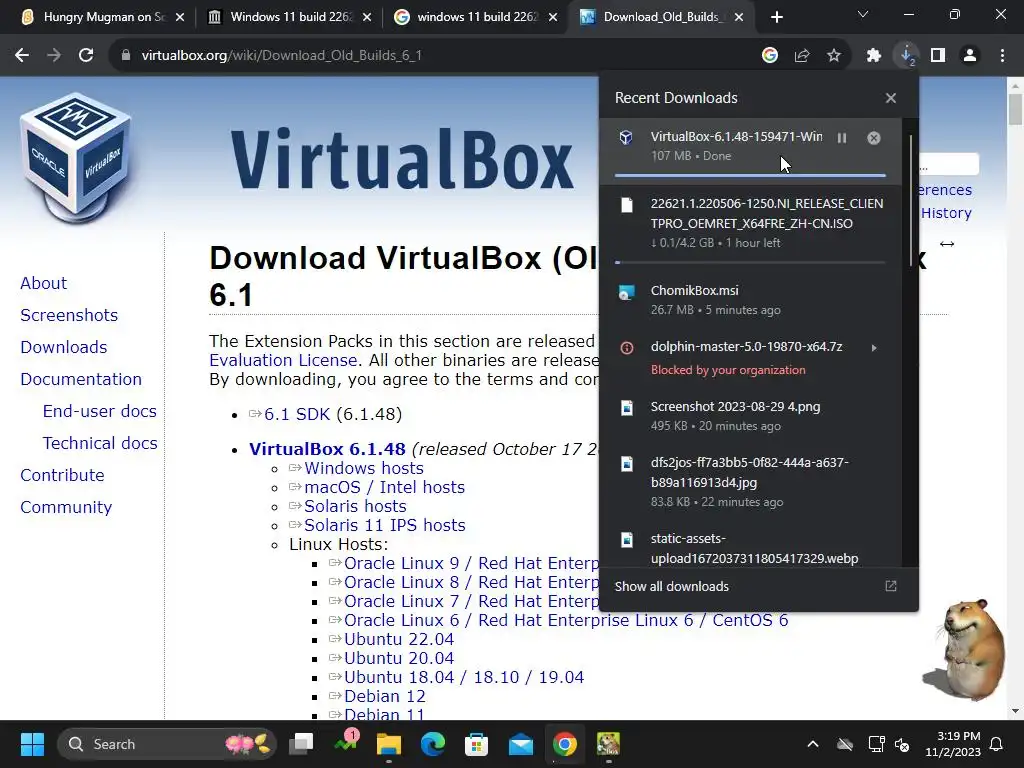Go back using browser back arrow
Screen dimensions: 1024x768
22,56
